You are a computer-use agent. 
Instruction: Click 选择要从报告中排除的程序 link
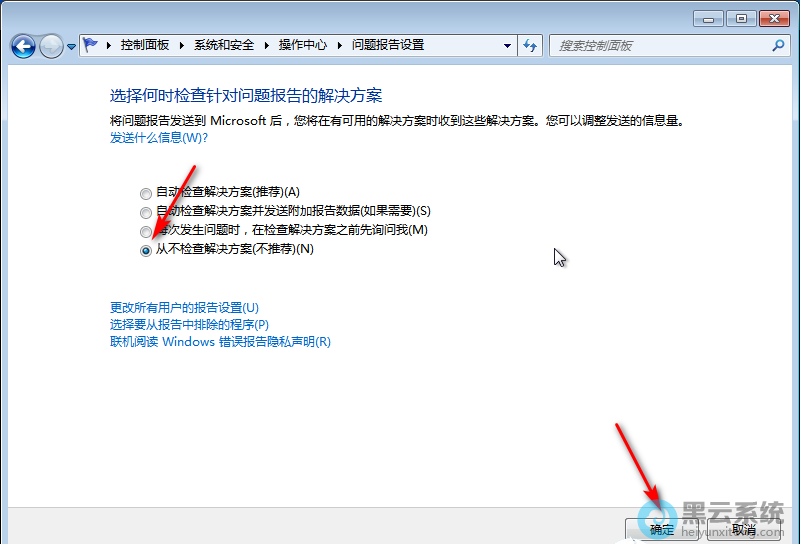[189, 324]
